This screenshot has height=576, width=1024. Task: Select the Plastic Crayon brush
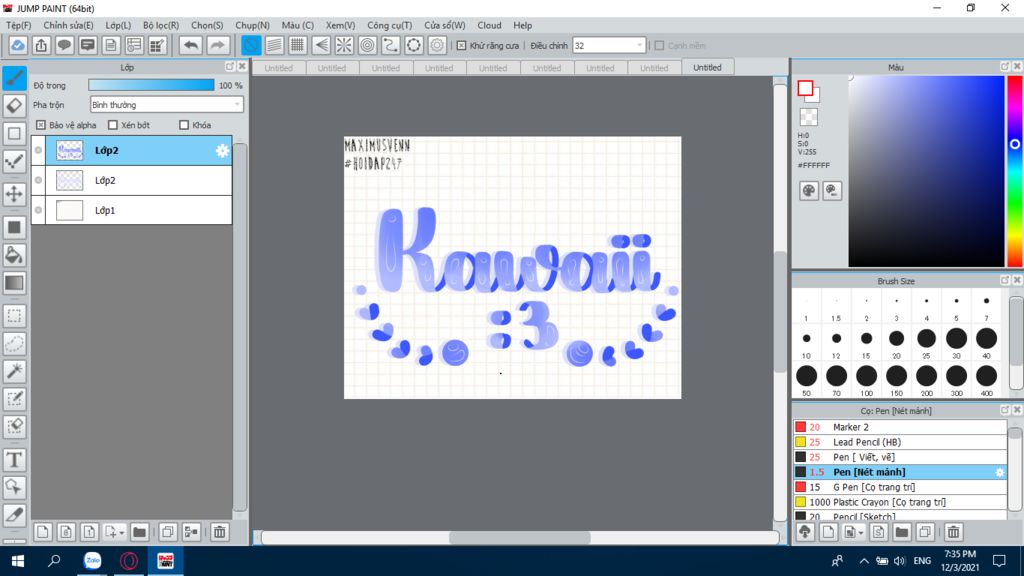point(900,502)
